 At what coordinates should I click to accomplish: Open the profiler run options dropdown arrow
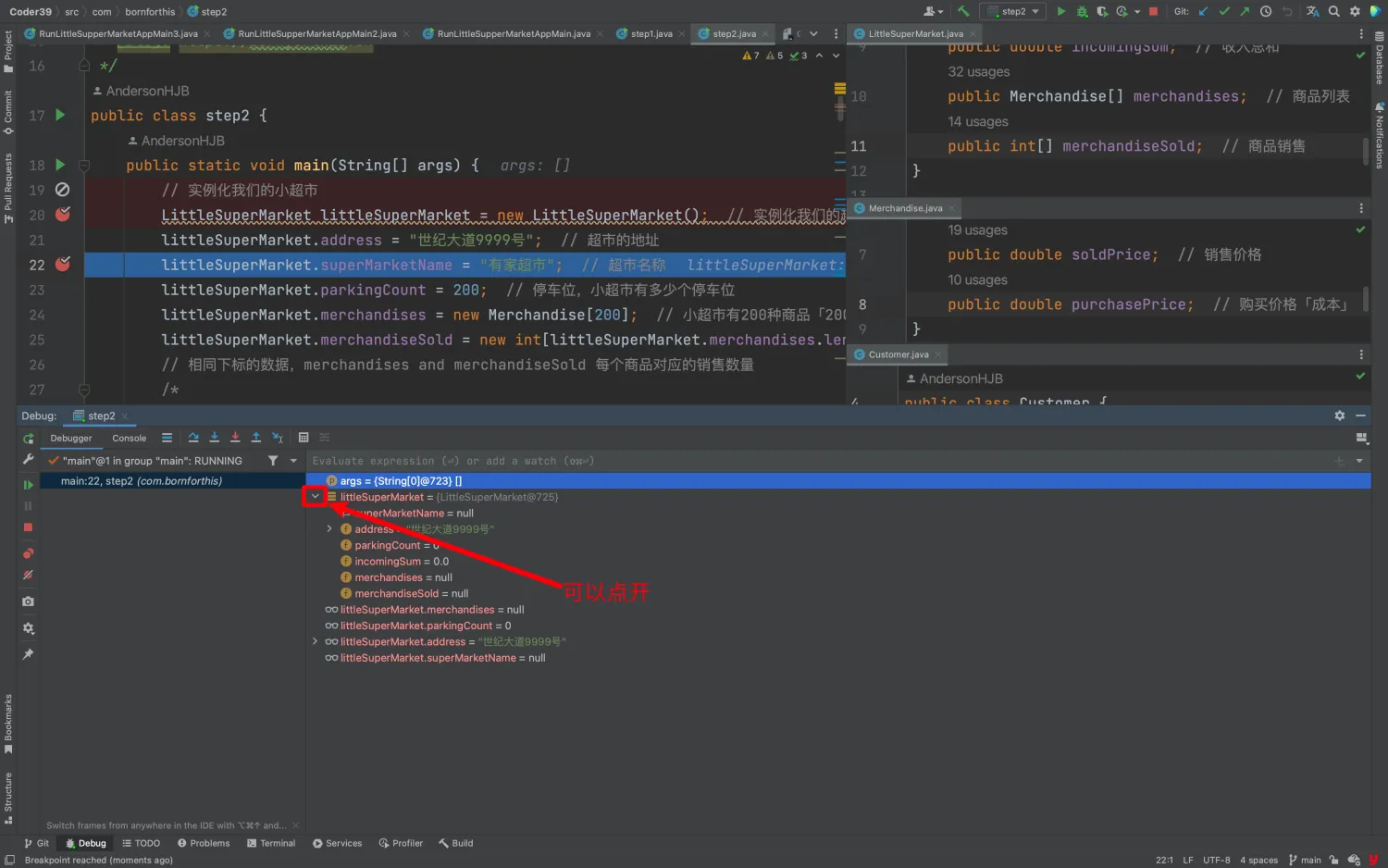1136,12
